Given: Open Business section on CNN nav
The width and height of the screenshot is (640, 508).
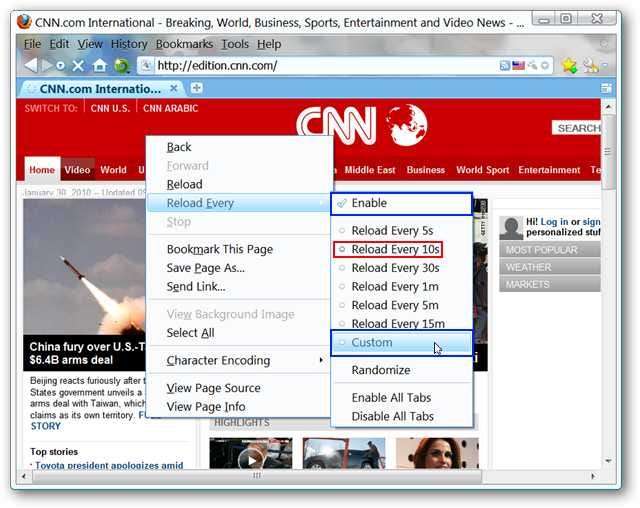Looking at the screenshot, I should [426, 170].
